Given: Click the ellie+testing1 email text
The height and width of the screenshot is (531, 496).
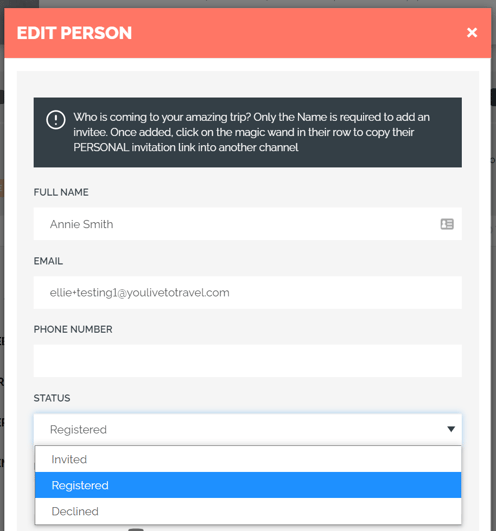Looking at the screenshot, I should coord(139,293).
